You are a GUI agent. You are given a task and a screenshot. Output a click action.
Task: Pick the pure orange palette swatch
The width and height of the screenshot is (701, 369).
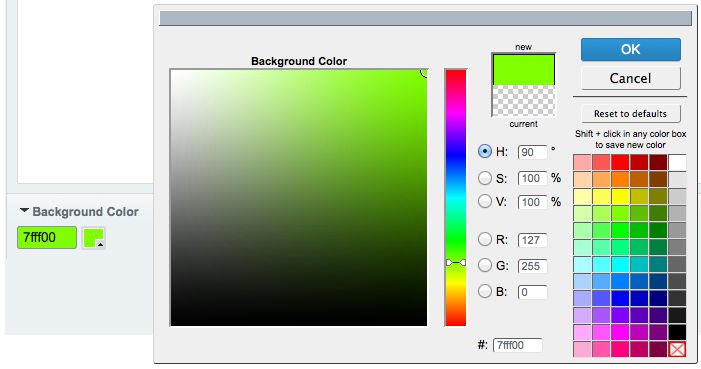620,179
